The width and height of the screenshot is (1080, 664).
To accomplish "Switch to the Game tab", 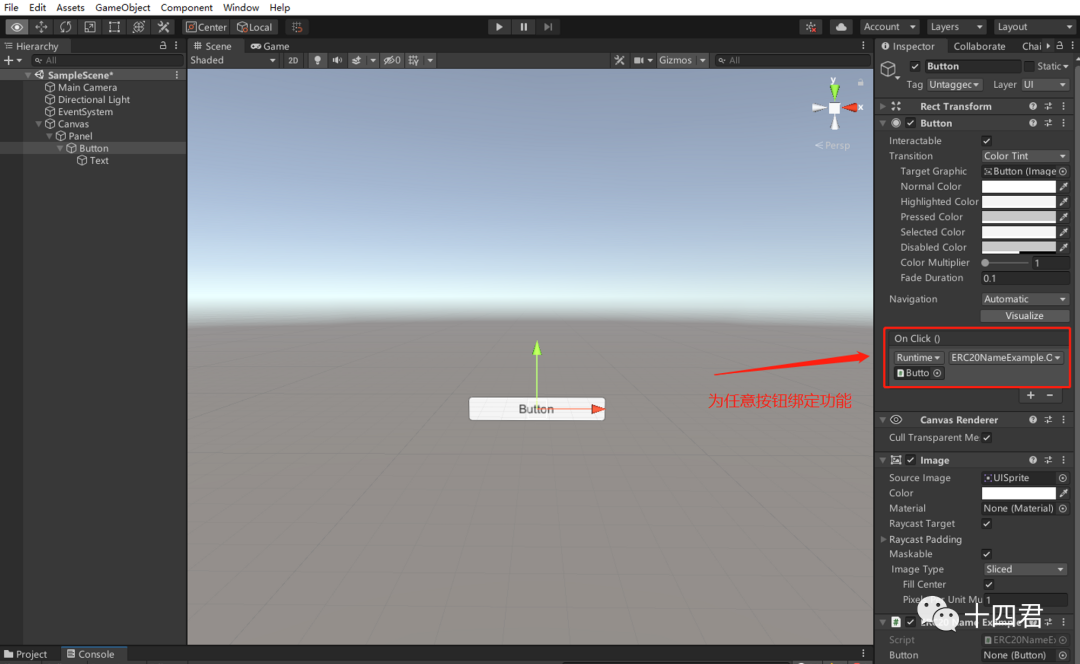I will pos(270,45).
